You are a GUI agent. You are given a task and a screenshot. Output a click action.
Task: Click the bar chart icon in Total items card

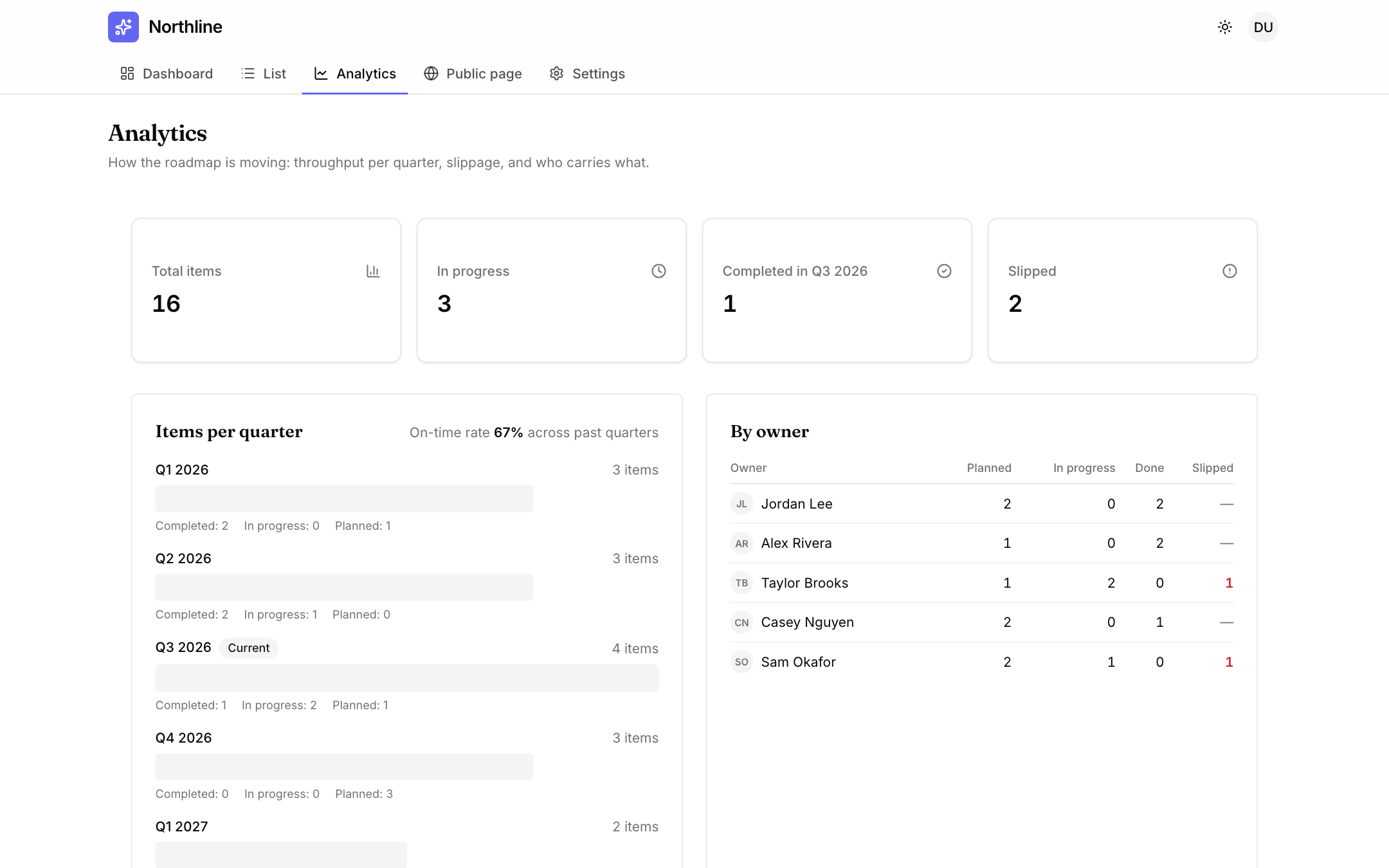coord(373,271)
